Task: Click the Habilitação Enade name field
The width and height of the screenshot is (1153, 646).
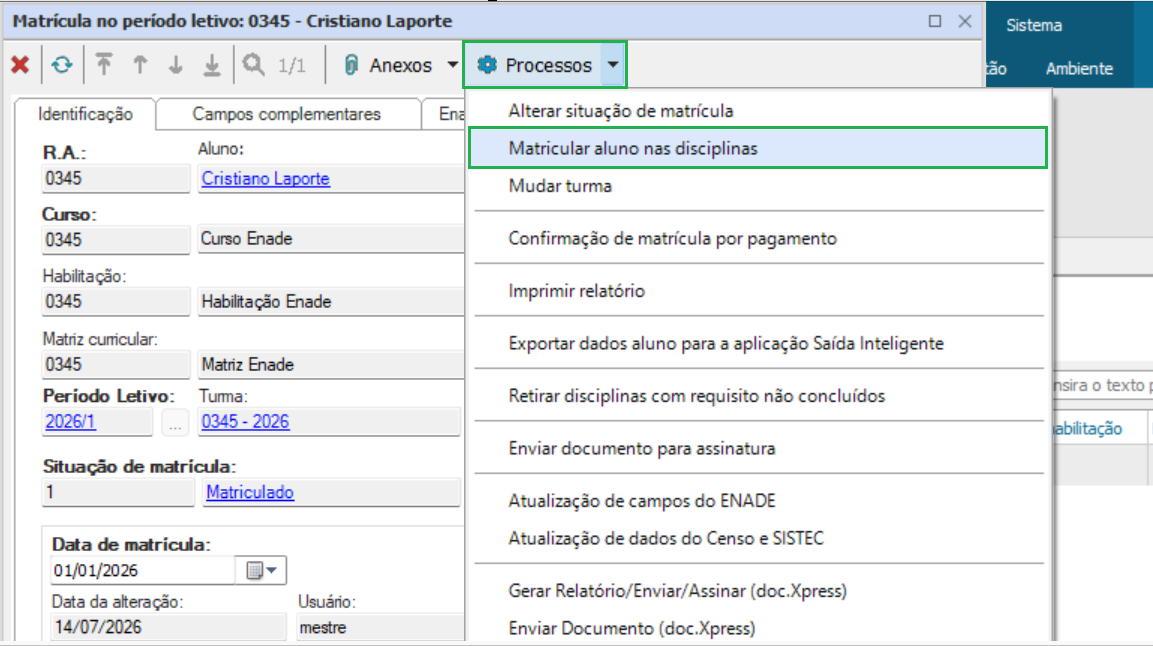Action: pyautogui.click(x=331, y=302)
